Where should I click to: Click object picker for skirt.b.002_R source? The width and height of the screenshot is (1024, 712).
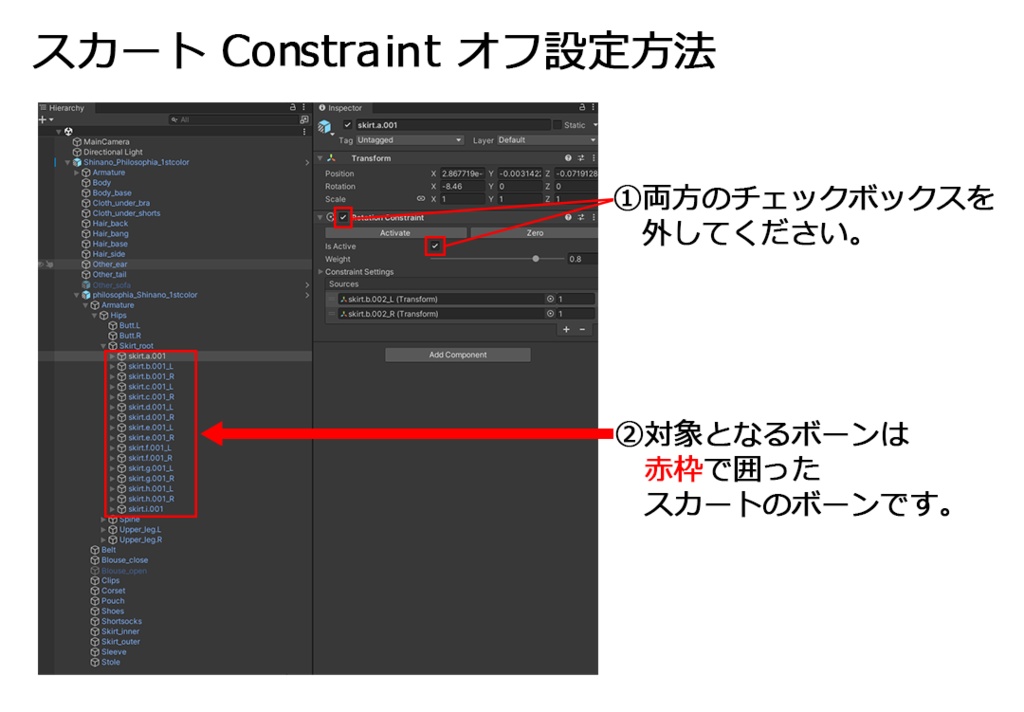pyautogui.click(x=551, y=314)
